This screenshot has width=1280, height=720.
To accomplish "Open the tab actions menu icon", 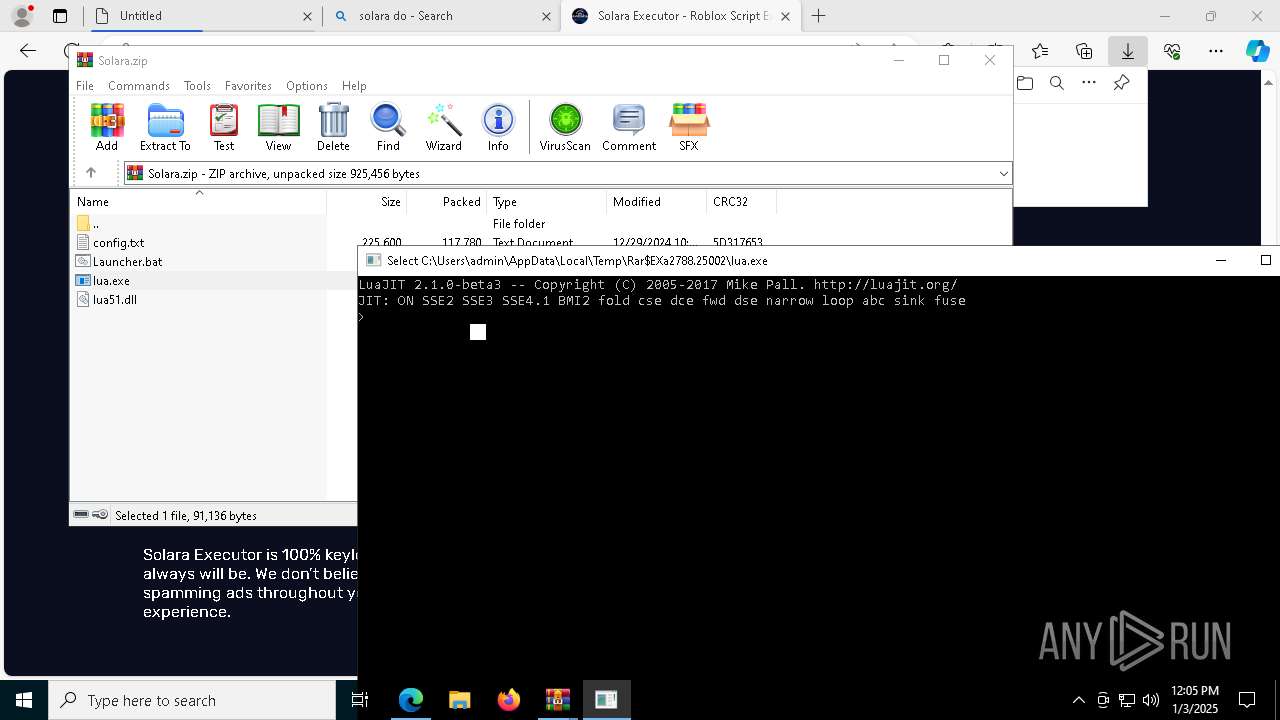I will (x=60, y=16).
